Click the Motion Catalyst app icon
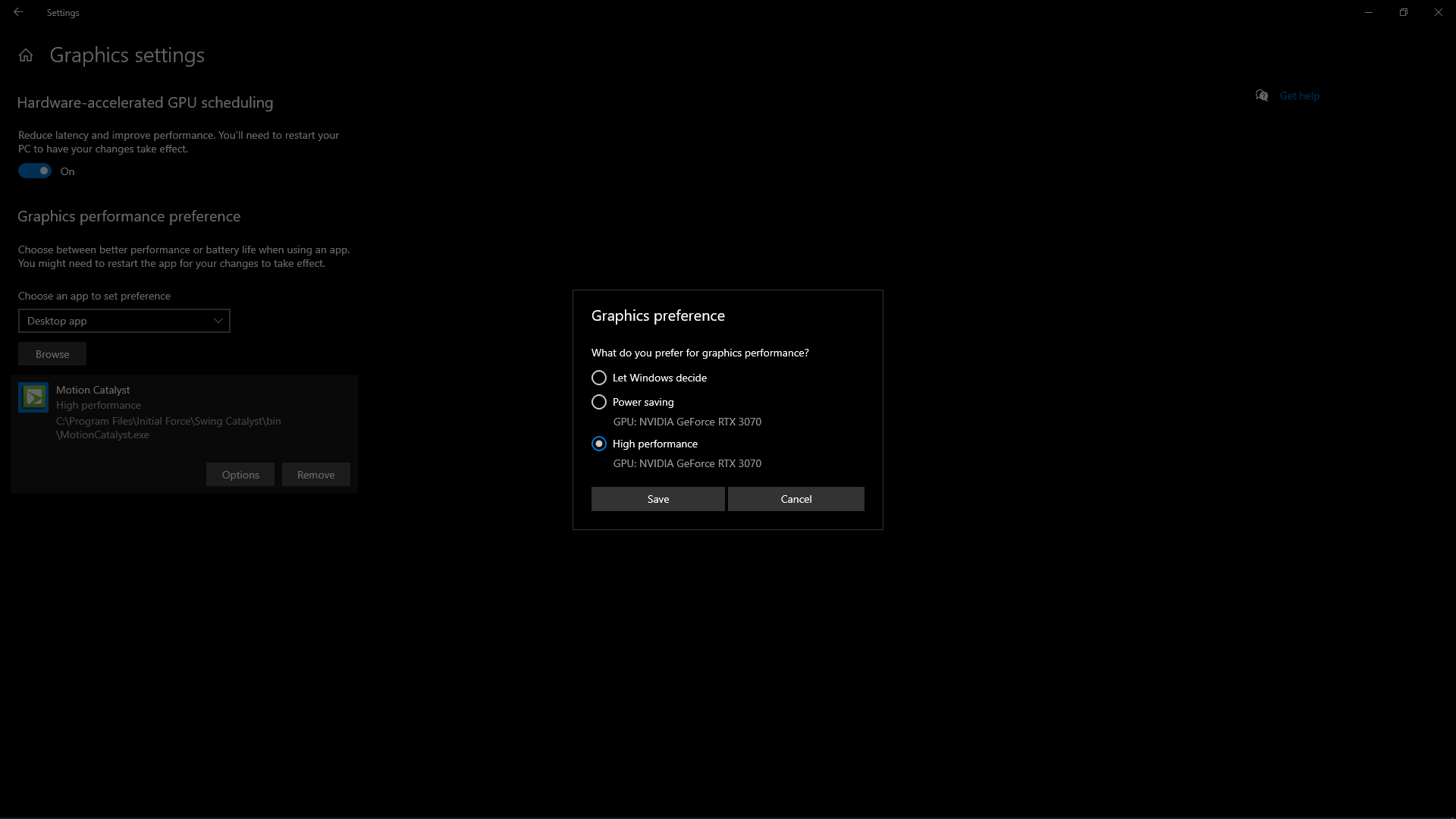 point(33,397)
